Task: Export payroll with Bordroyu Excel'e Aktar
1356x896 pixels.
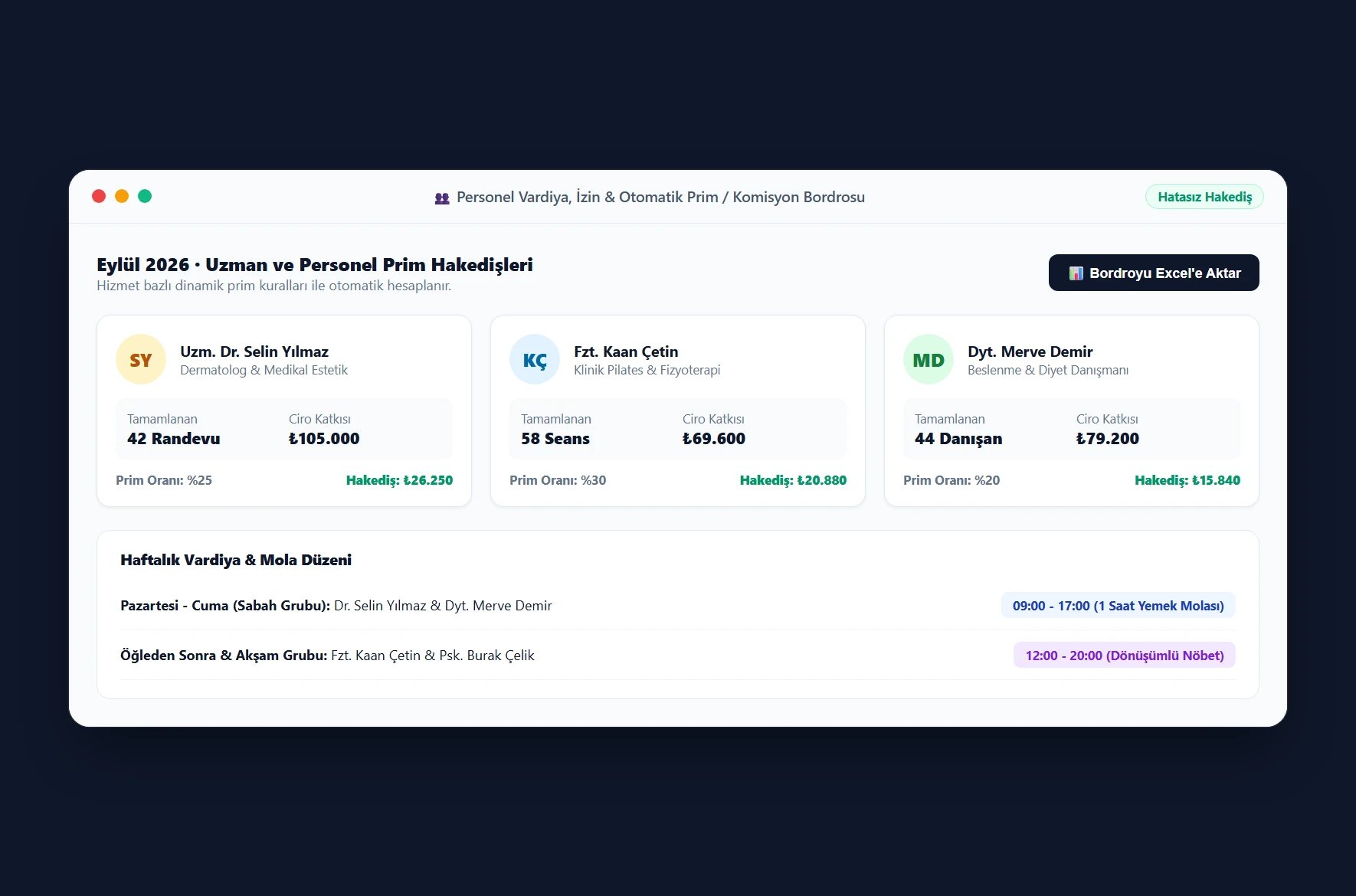Action: pyautogui.click(x=1154, y=273)
